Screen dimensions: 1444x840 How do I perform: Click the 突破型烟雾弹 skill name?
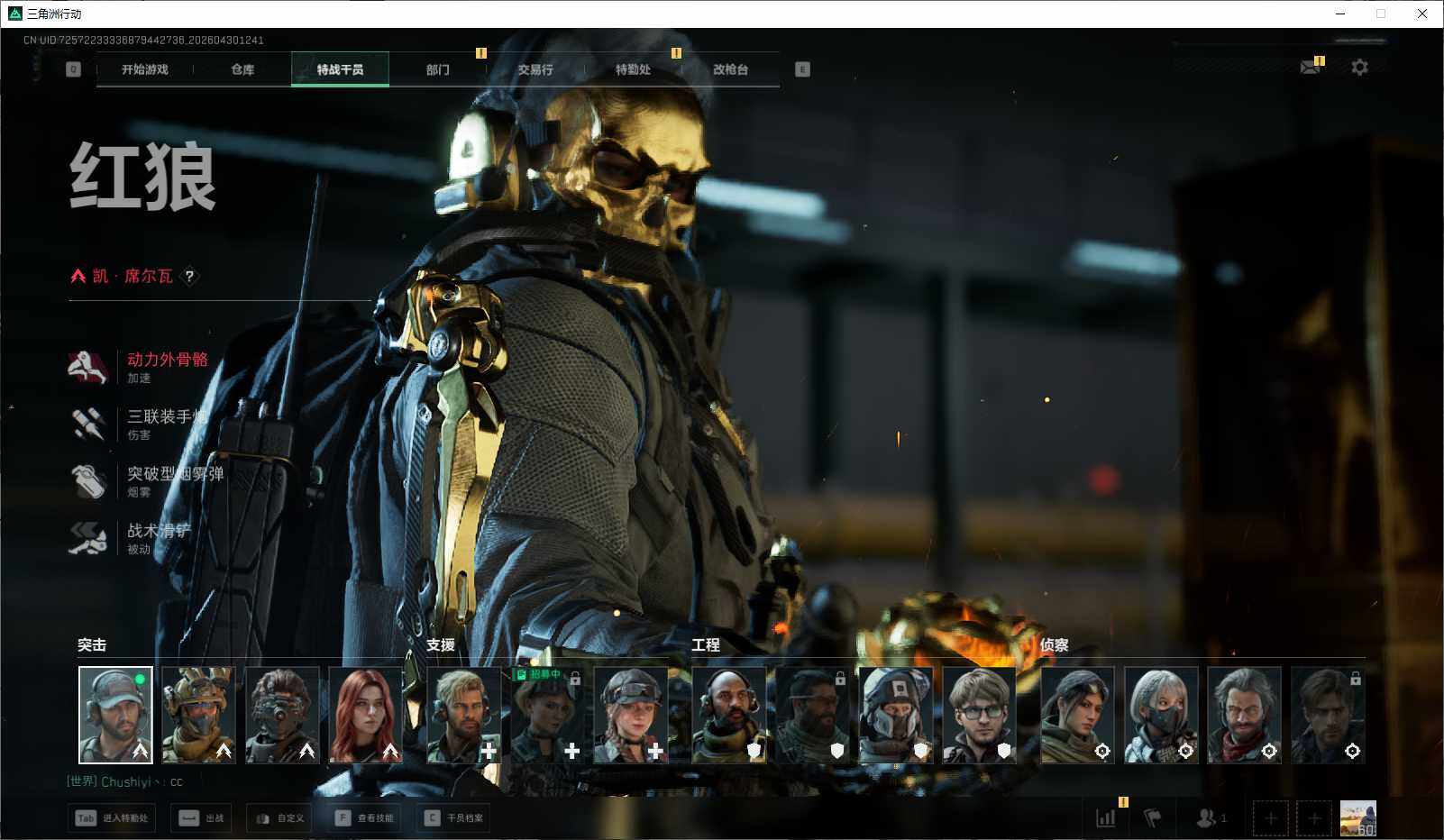tap(176, 473)
